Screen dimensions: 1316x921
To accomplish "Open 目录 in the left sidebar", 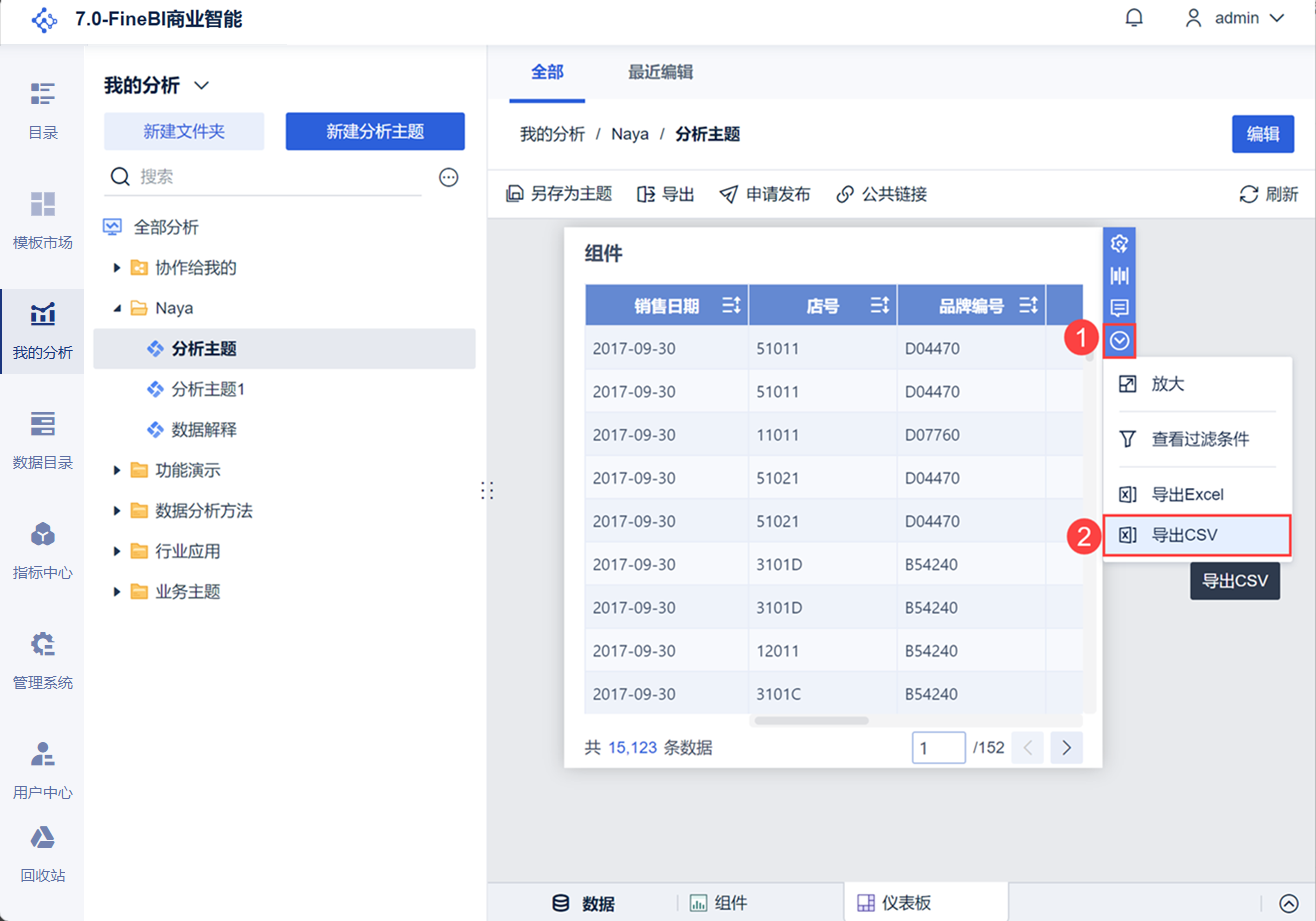I will [x=42, y=111].
